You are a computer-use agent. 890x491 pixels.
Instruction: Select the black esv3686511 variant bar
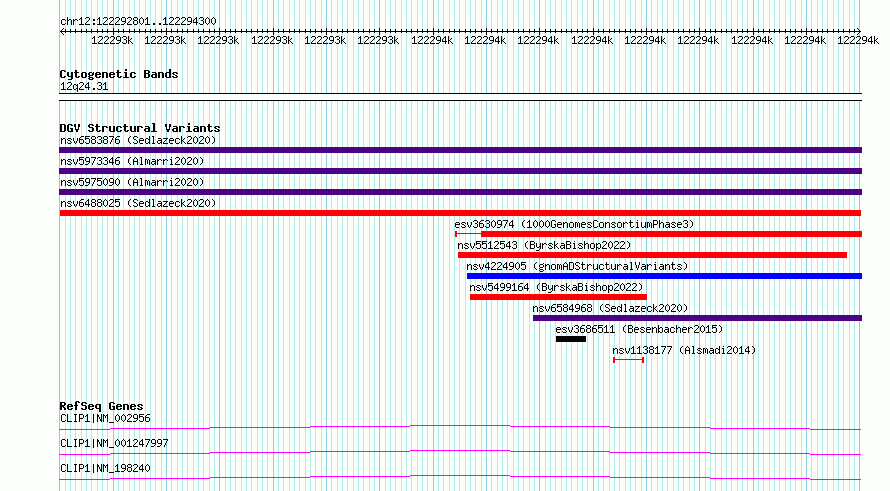(571, 339)
